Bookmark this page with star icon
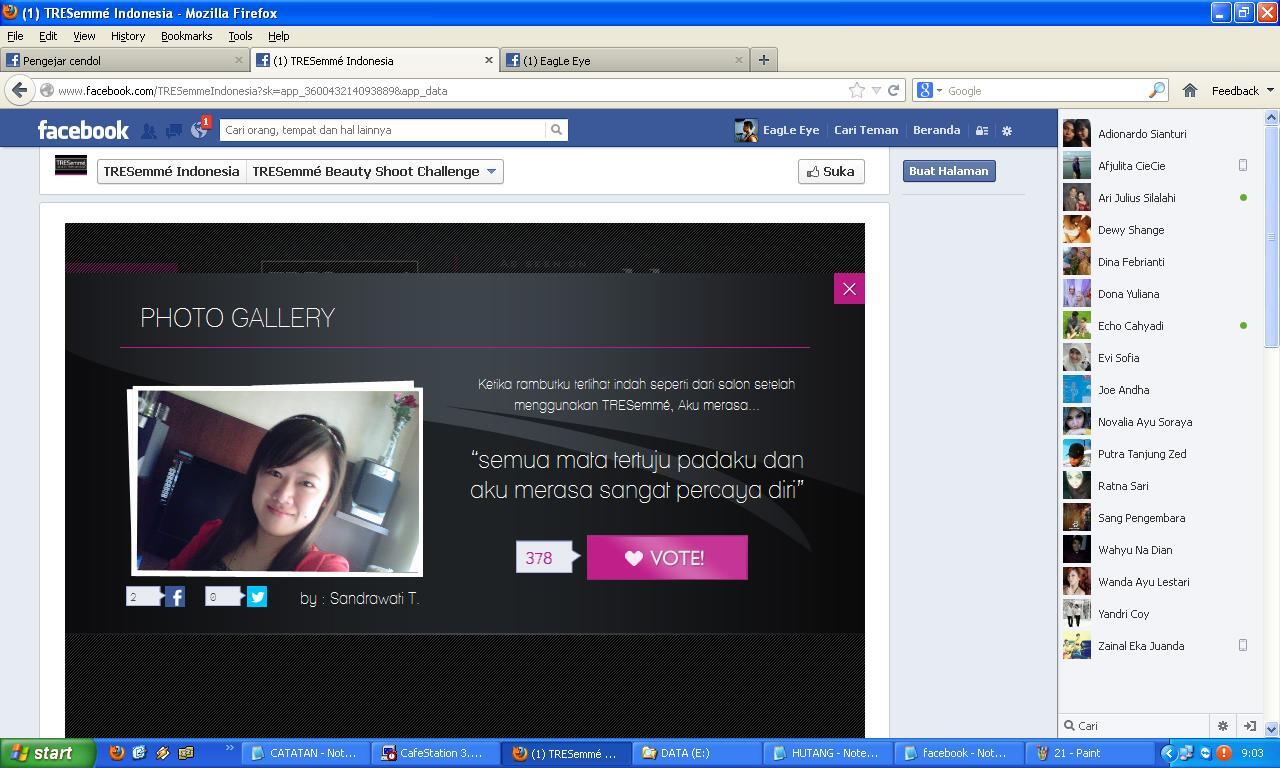 click(857, 90)
